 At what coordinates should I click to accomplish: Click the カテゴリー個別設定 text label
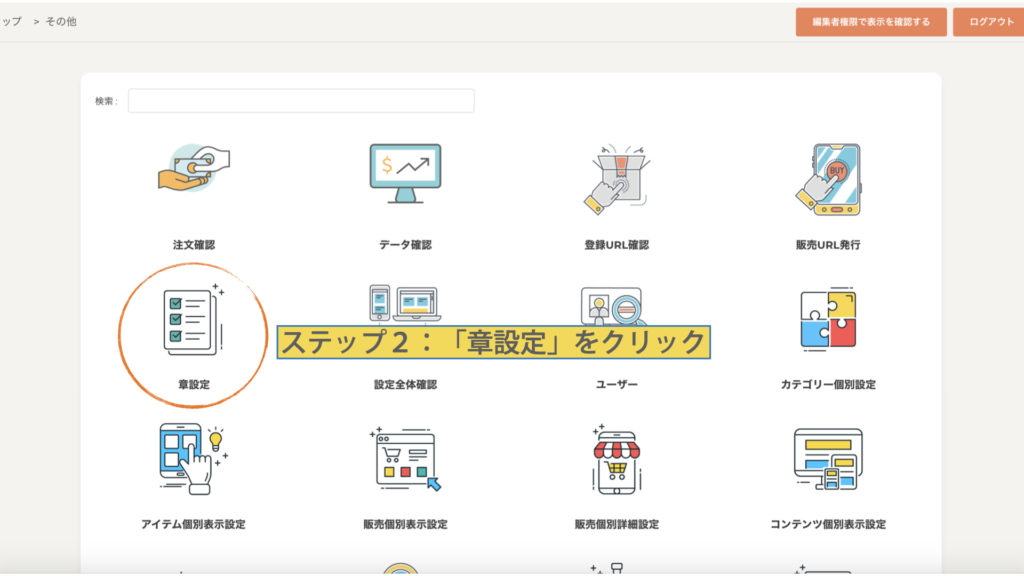(x=828, y=384)
